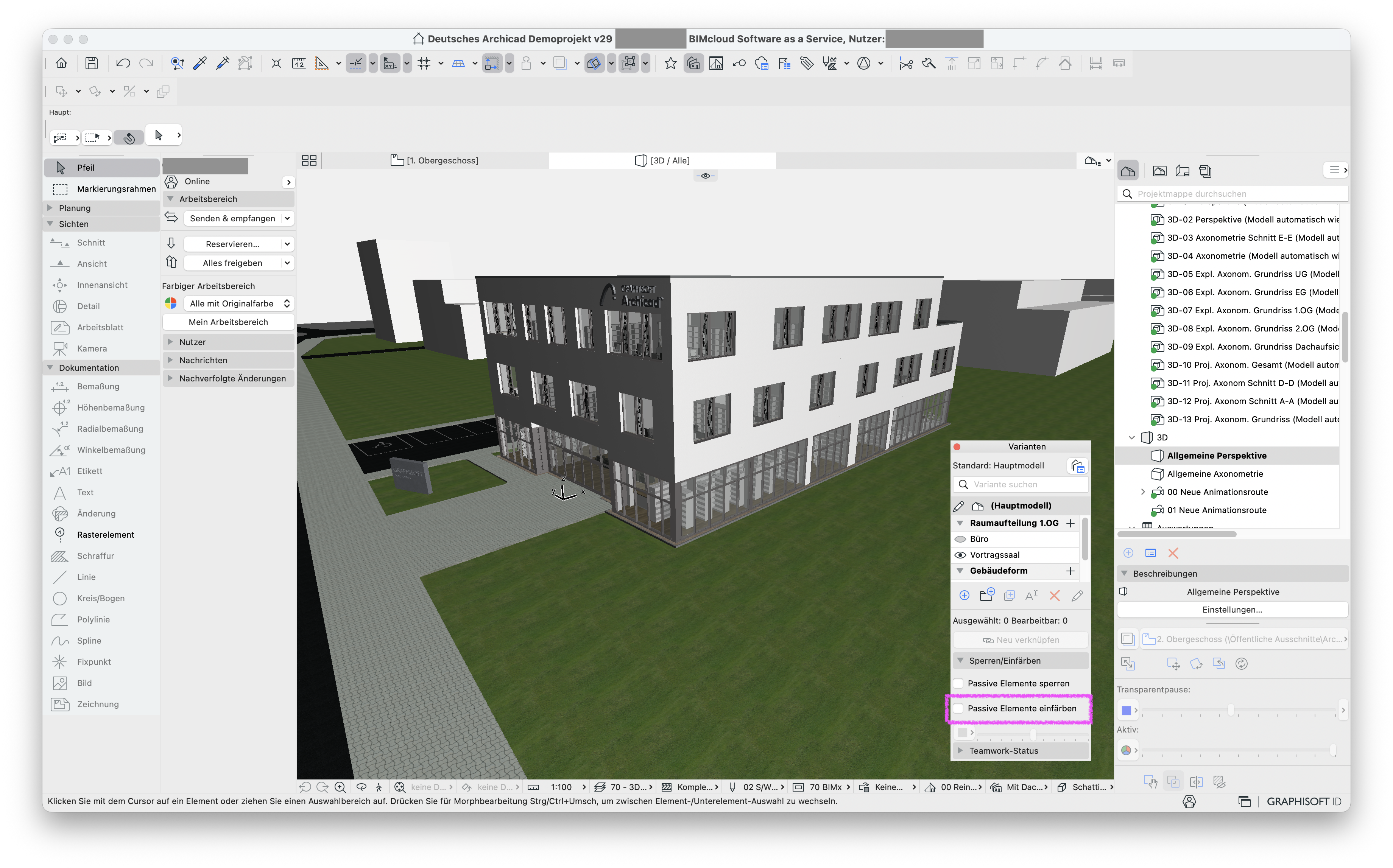Expand the Teamwork-Status section

(960, 751)
